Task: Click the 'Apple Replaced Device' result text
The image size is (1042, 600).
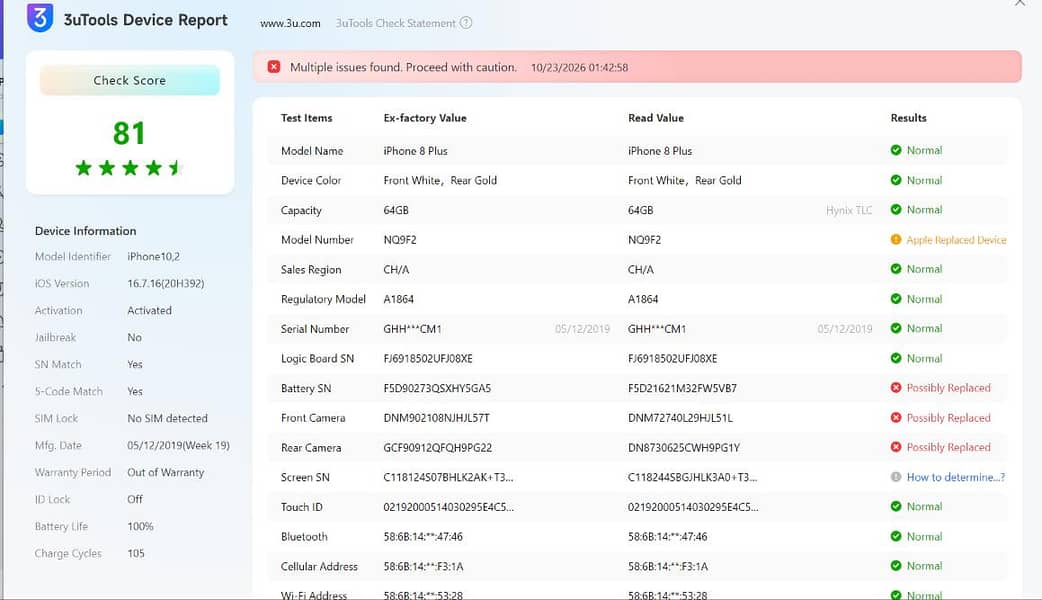Action: (956, 240)
